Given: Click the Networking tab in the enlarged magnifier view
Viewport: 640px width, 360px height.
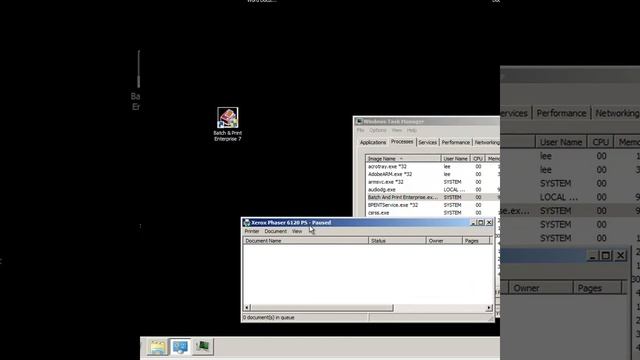Looking at the screenshot, I should pos(616,113).
